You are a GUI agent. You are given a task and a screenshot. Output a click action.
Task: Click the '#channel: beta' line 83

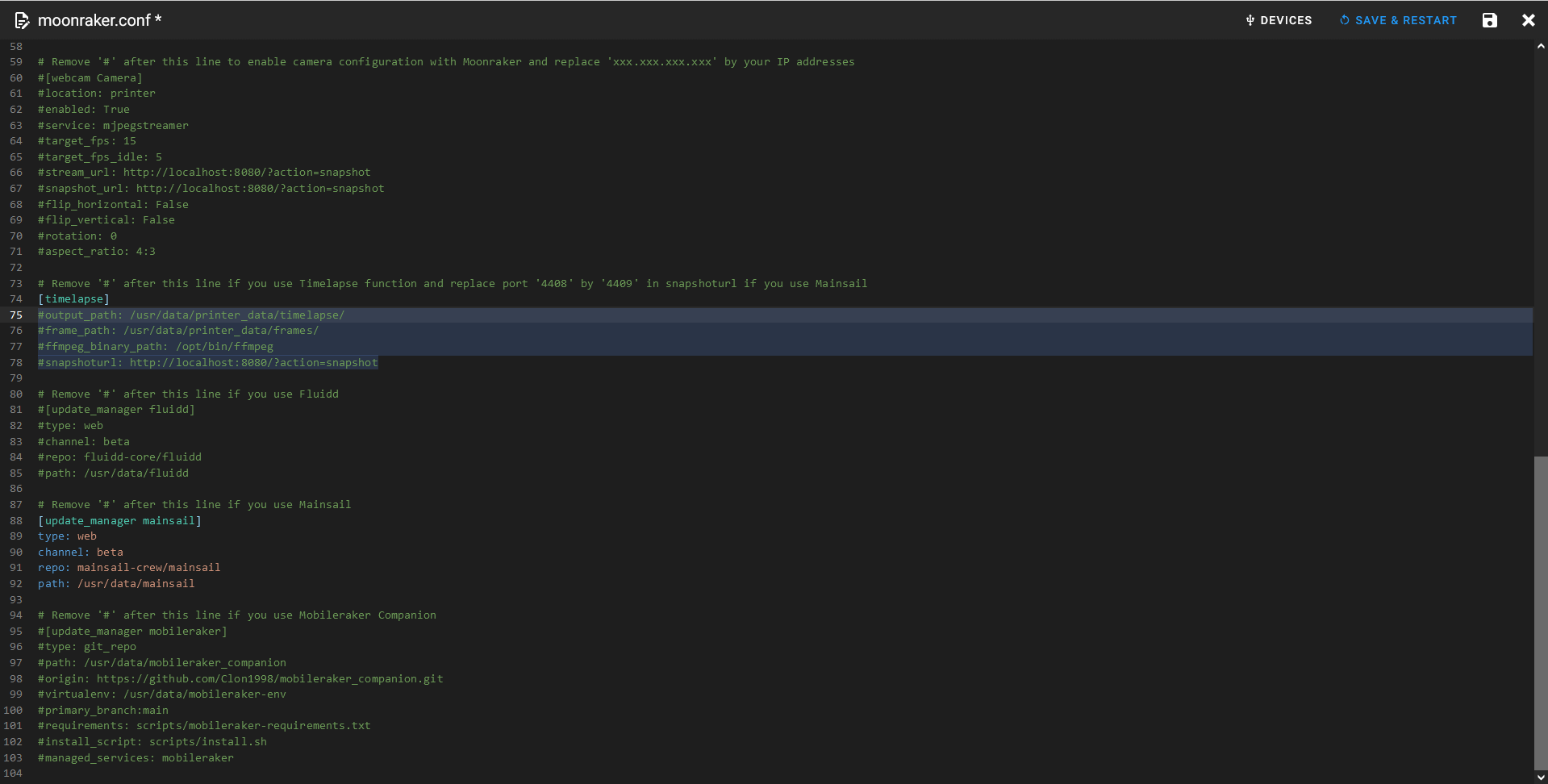(x=84, y=442)
